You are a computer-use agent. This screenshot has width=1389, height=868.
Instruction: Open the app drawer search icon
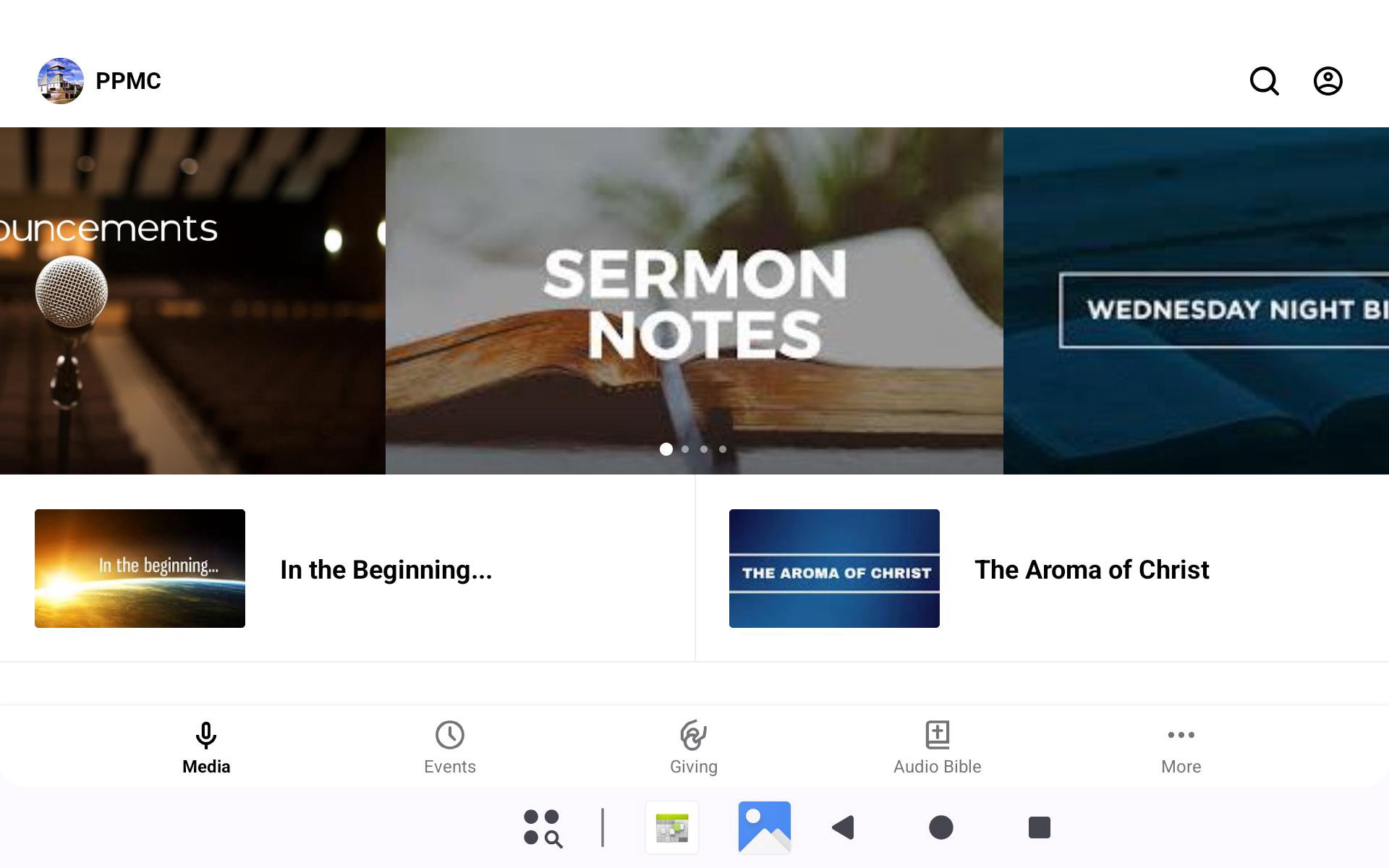(543, 827)
